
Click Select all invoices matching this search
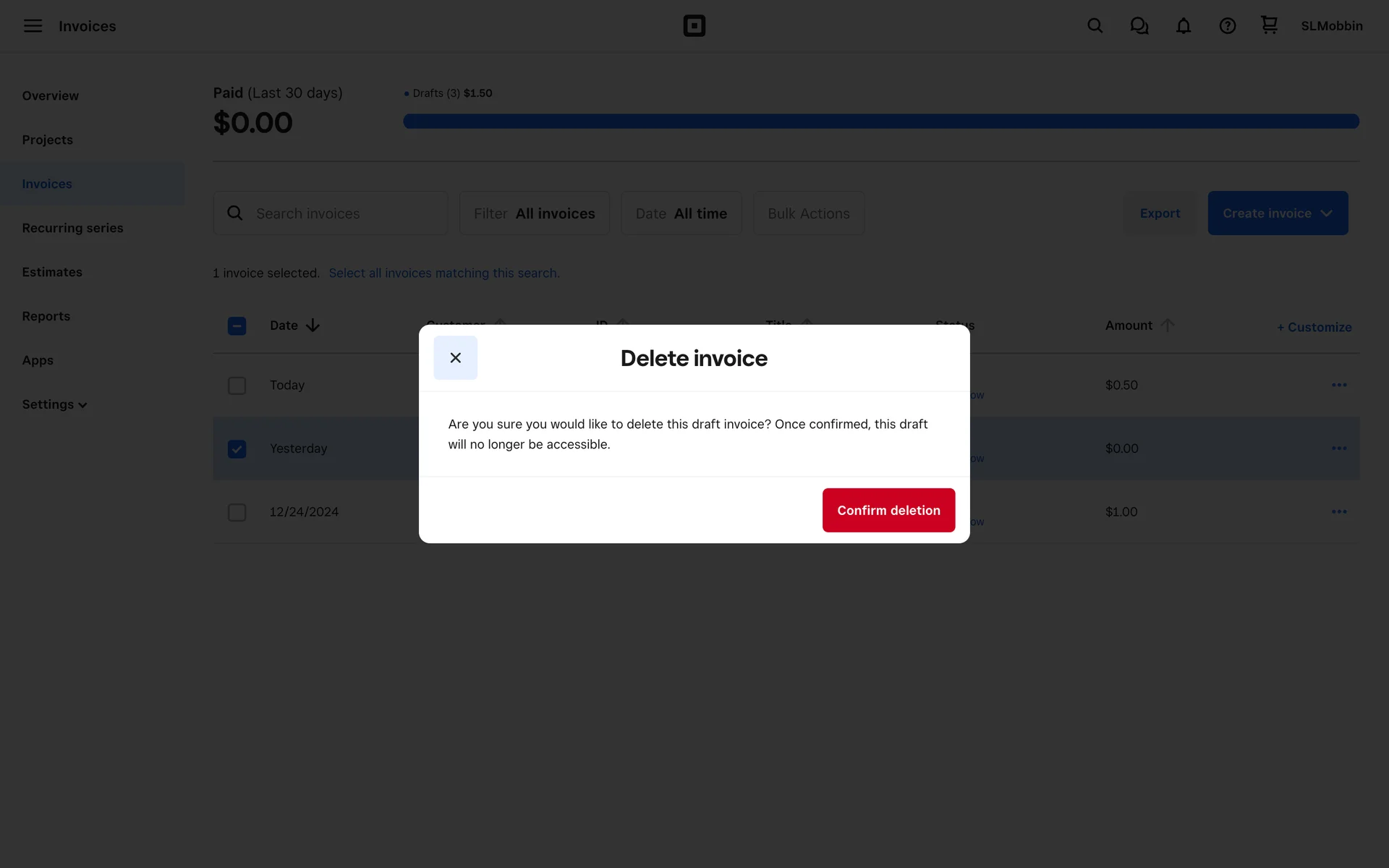(443, 273)
